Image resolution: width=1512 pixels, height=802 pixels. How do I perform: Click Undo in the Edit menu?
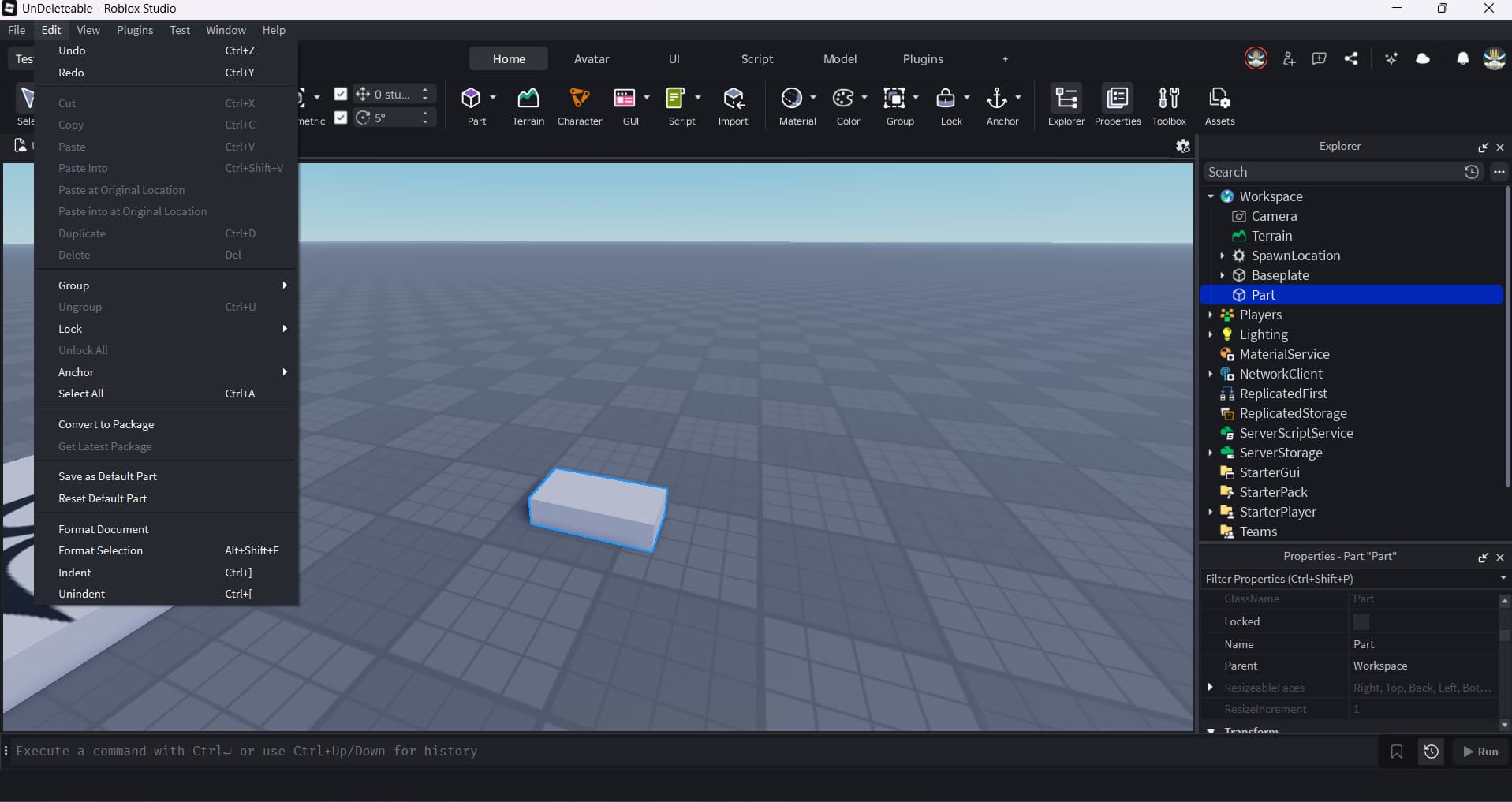(166, 50)
